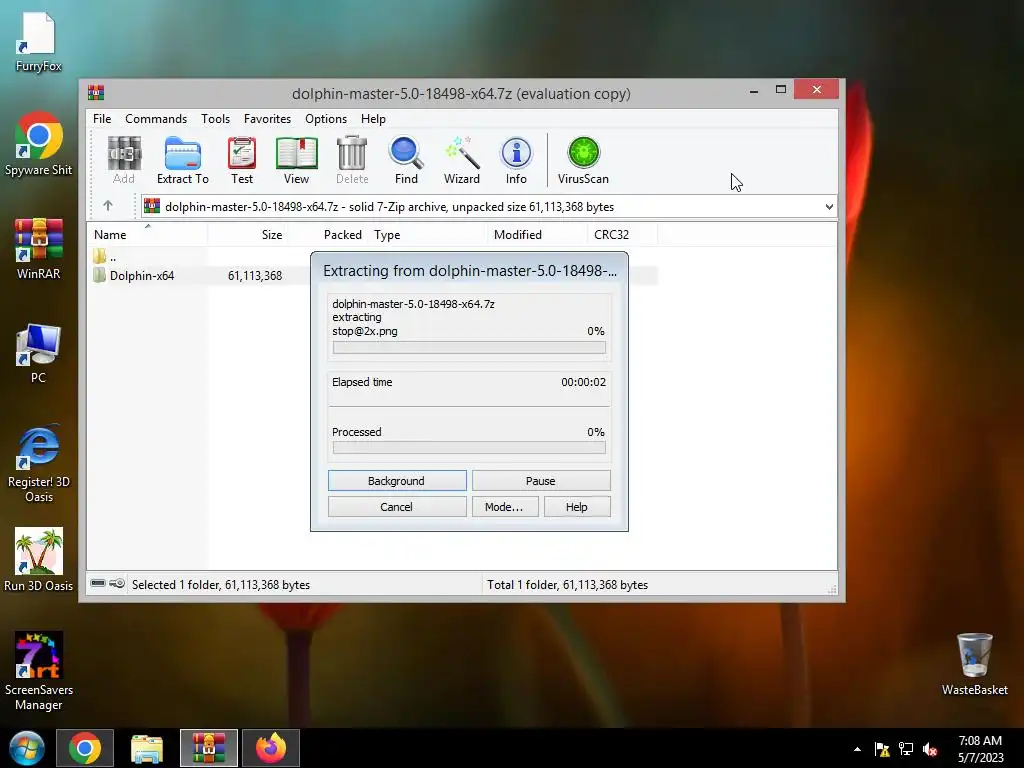This screenshot has height=768, width=1024.
Task: Click the WinRAR icon in the title bar
Action: [96, 92]
